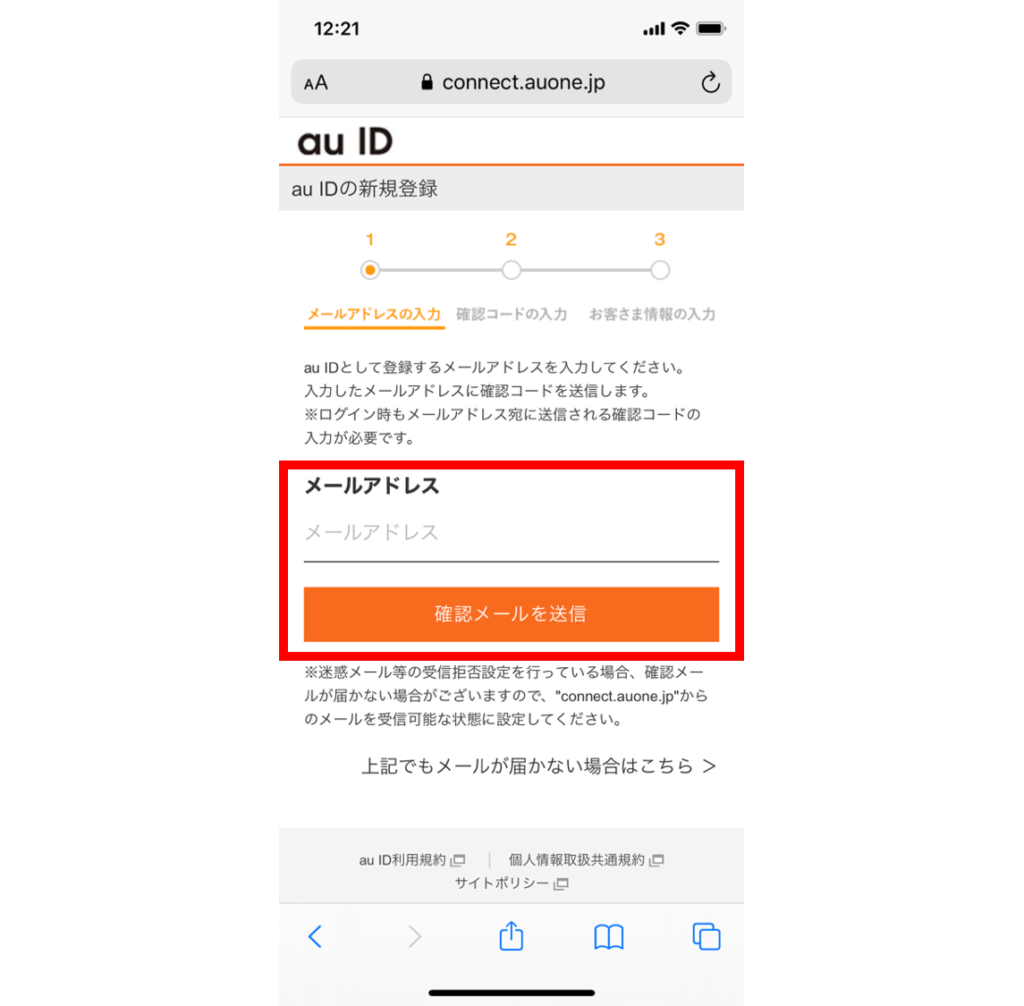
Task: Tap the 確認メールを送信 button
Action: click(x=511, y=614)
